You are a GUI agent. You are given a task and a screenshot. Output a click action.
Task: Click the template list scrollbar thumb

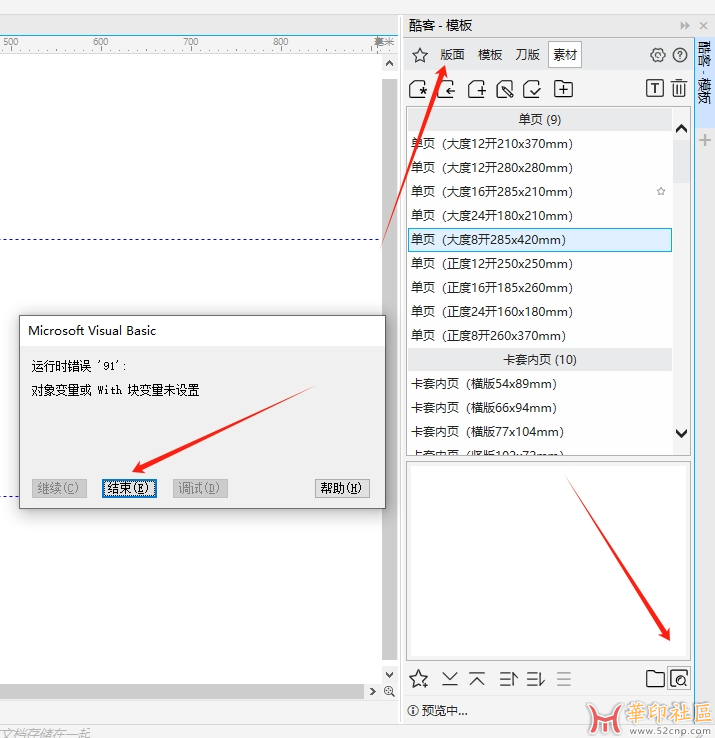[681, 161]
